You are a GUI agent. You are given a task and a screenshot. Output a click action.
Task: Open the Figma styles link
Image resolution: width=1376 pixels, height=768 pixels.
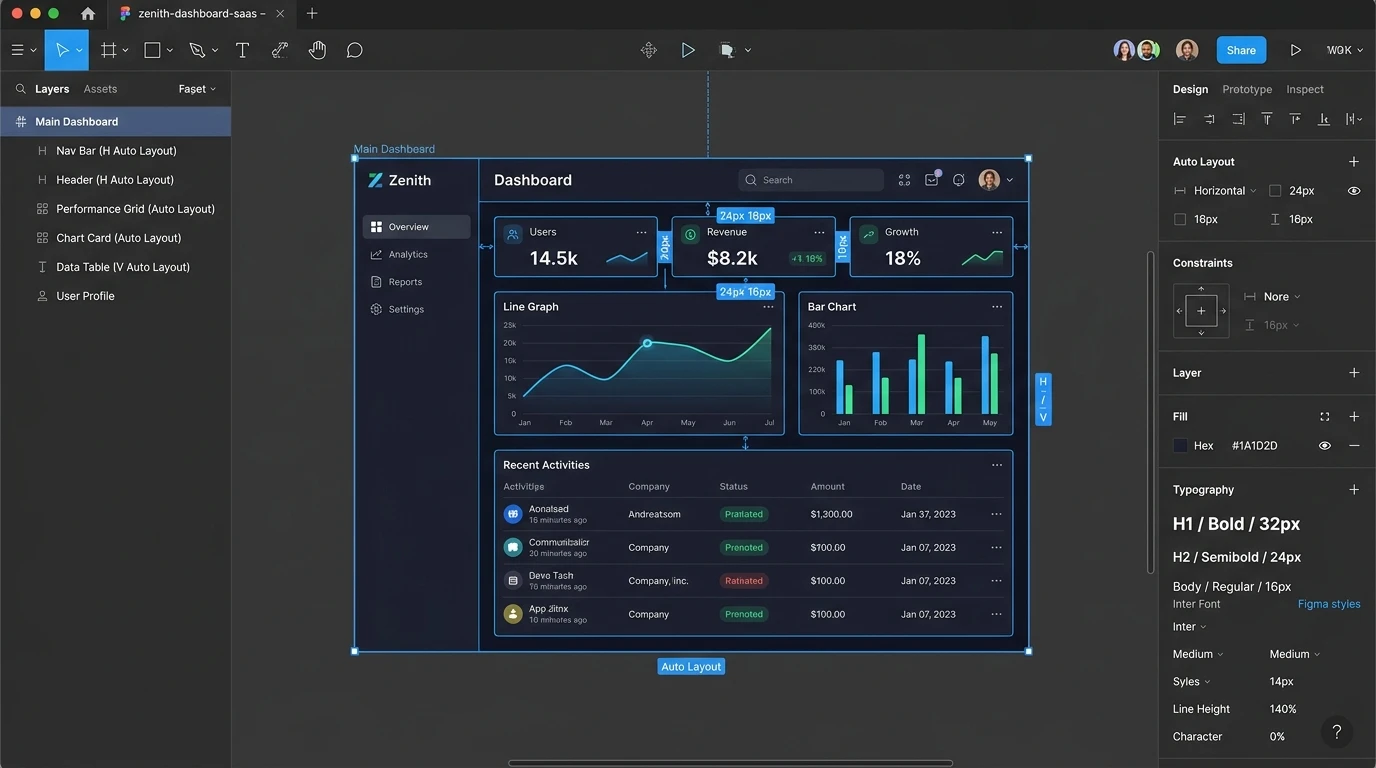1329,604
